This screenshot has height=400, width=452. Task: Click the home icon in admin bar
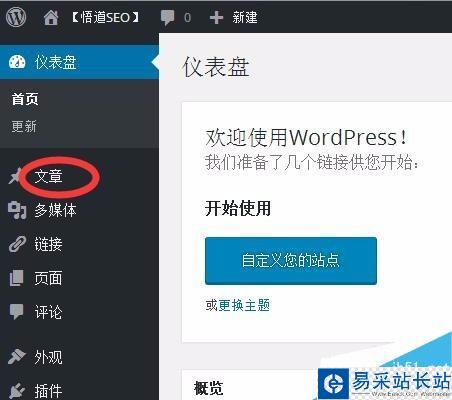51,18
